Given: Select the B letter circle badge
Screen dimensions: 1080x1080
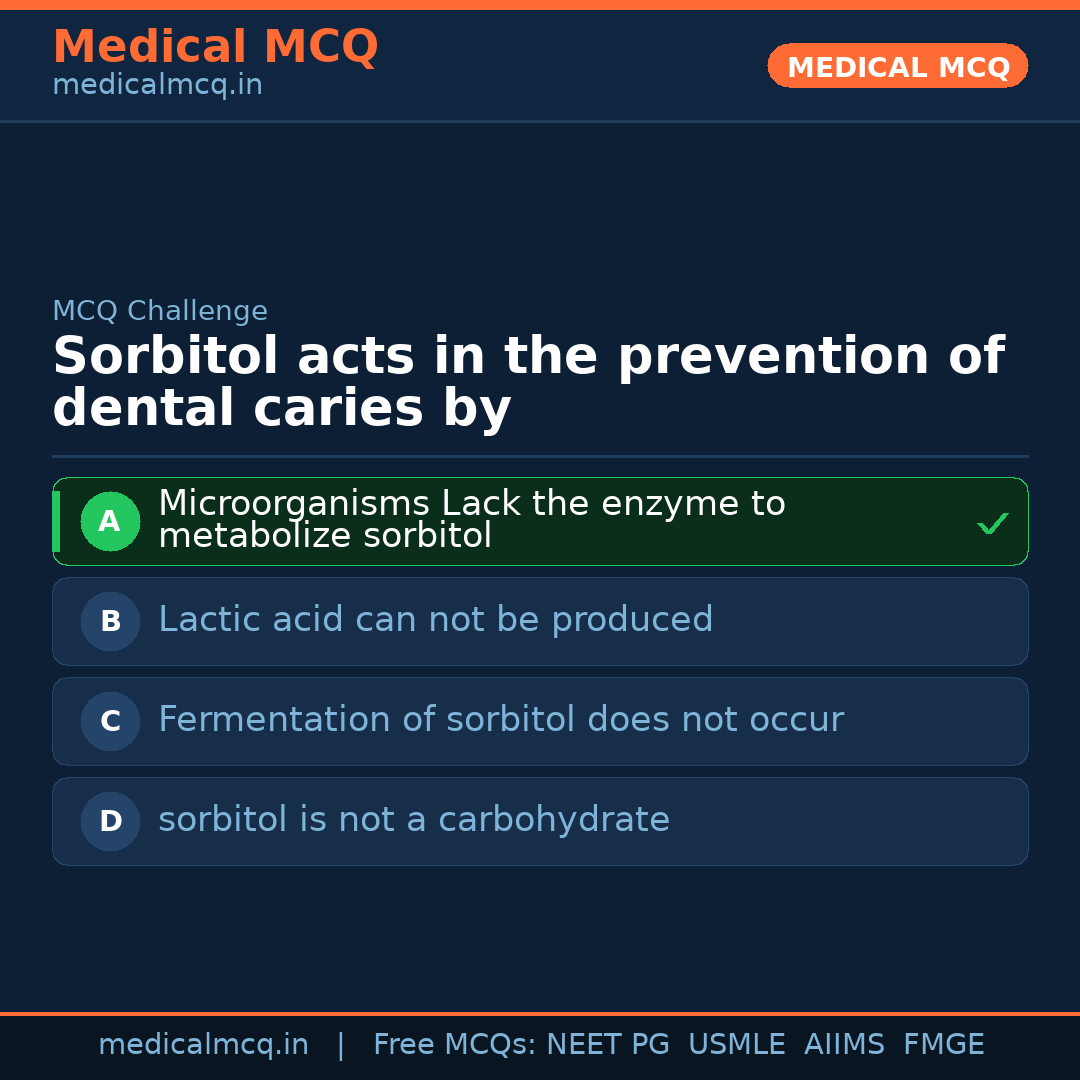Looking at the screenshot, I should pos(110,621).
